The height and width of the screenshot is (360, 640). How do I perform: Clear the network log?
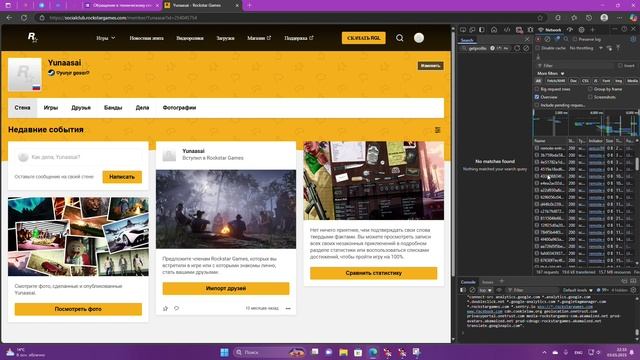[547, 39]
